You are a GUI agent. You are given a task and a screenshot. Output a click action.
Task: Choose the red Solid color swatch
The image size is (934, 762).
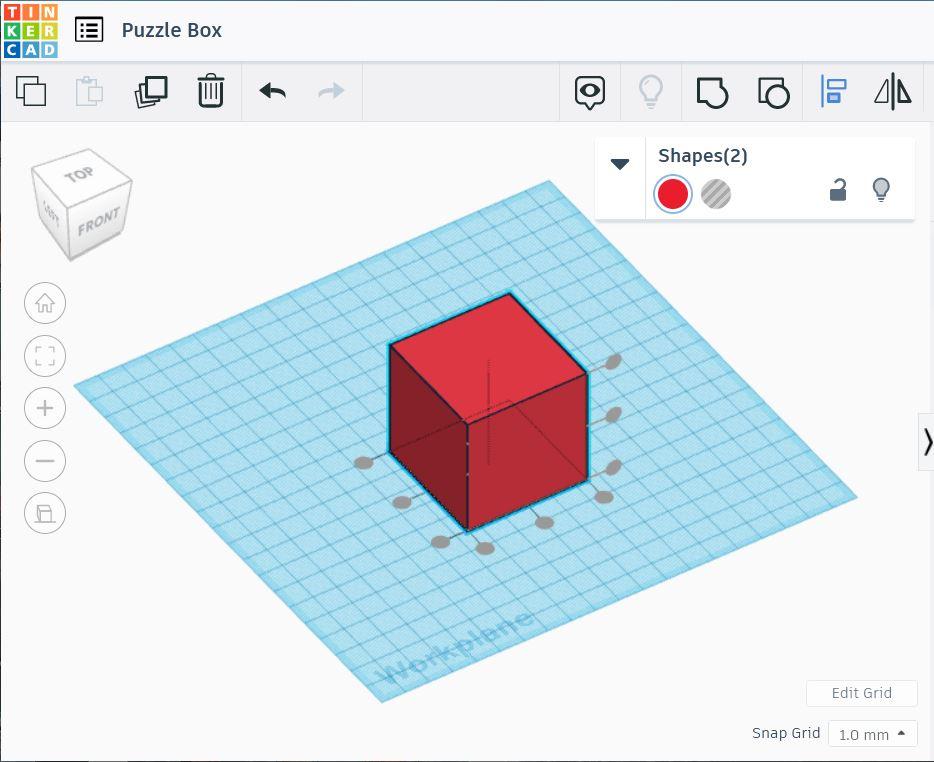point(673,194)
